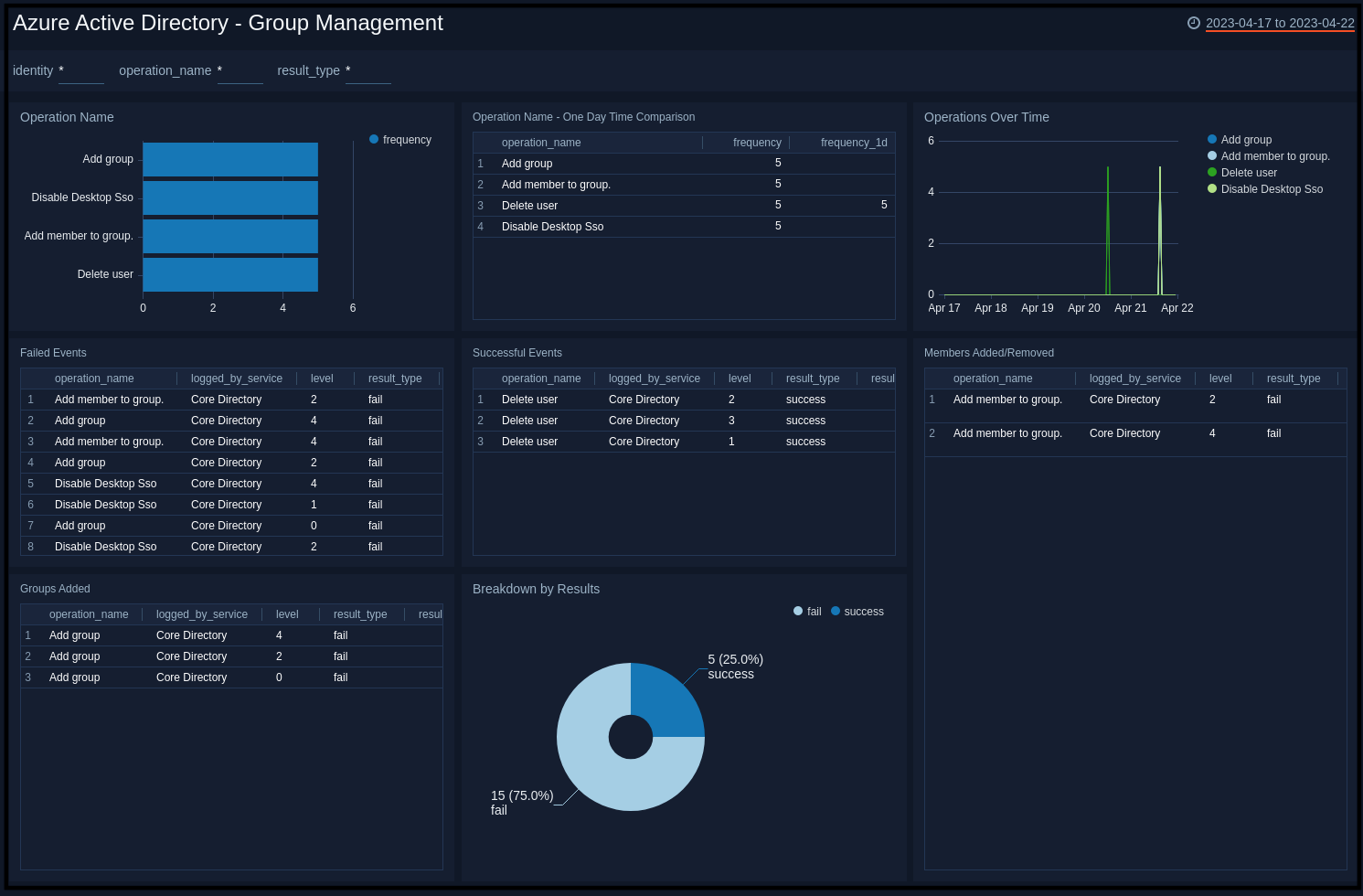Click the 5 (25.0%) success pie label
The image size is (1363, 896).
pos(735,667)
